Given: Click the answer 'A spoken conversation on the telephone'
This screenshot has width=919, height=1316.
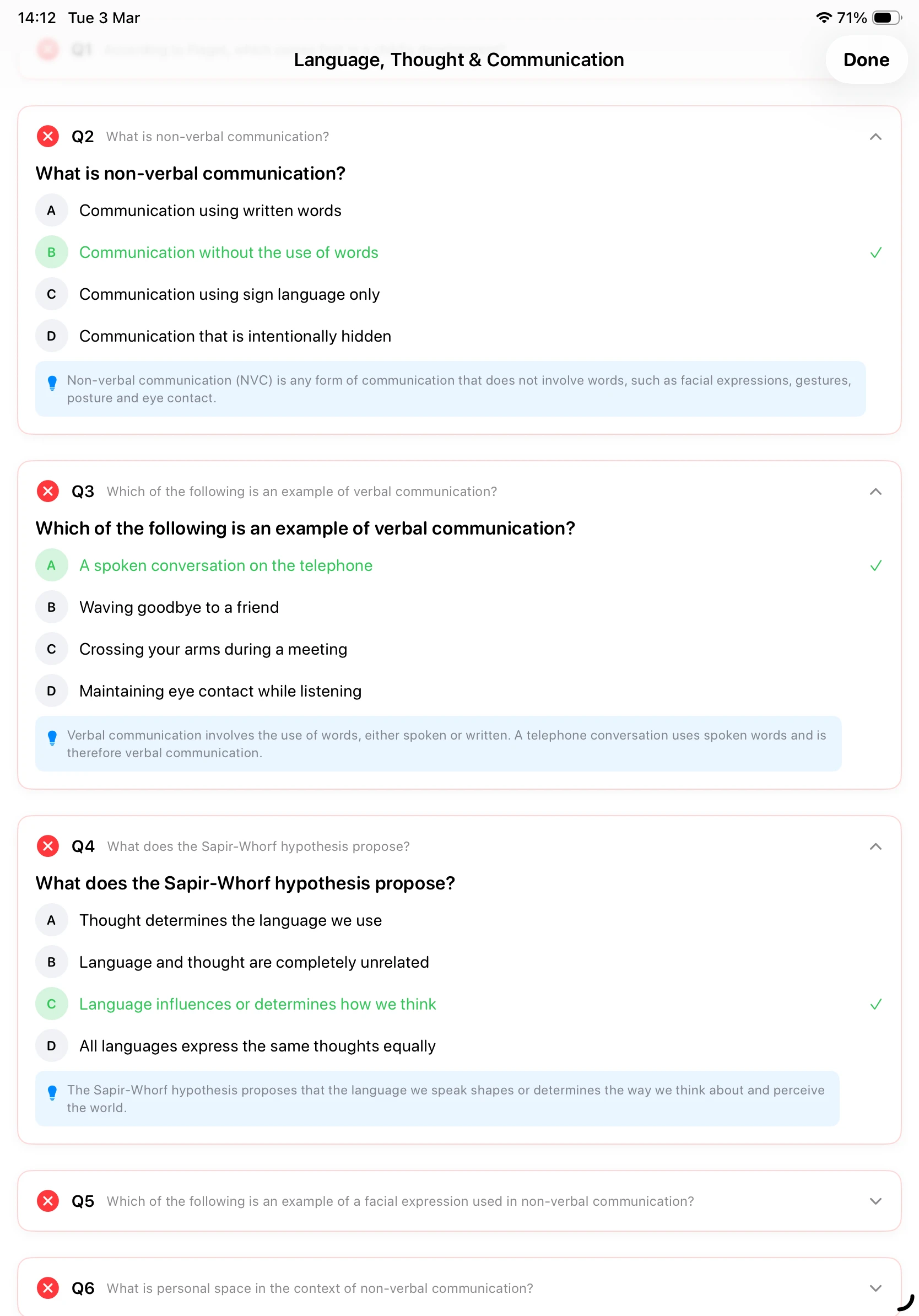Looking at the screenshot, I should click(226, 566).
